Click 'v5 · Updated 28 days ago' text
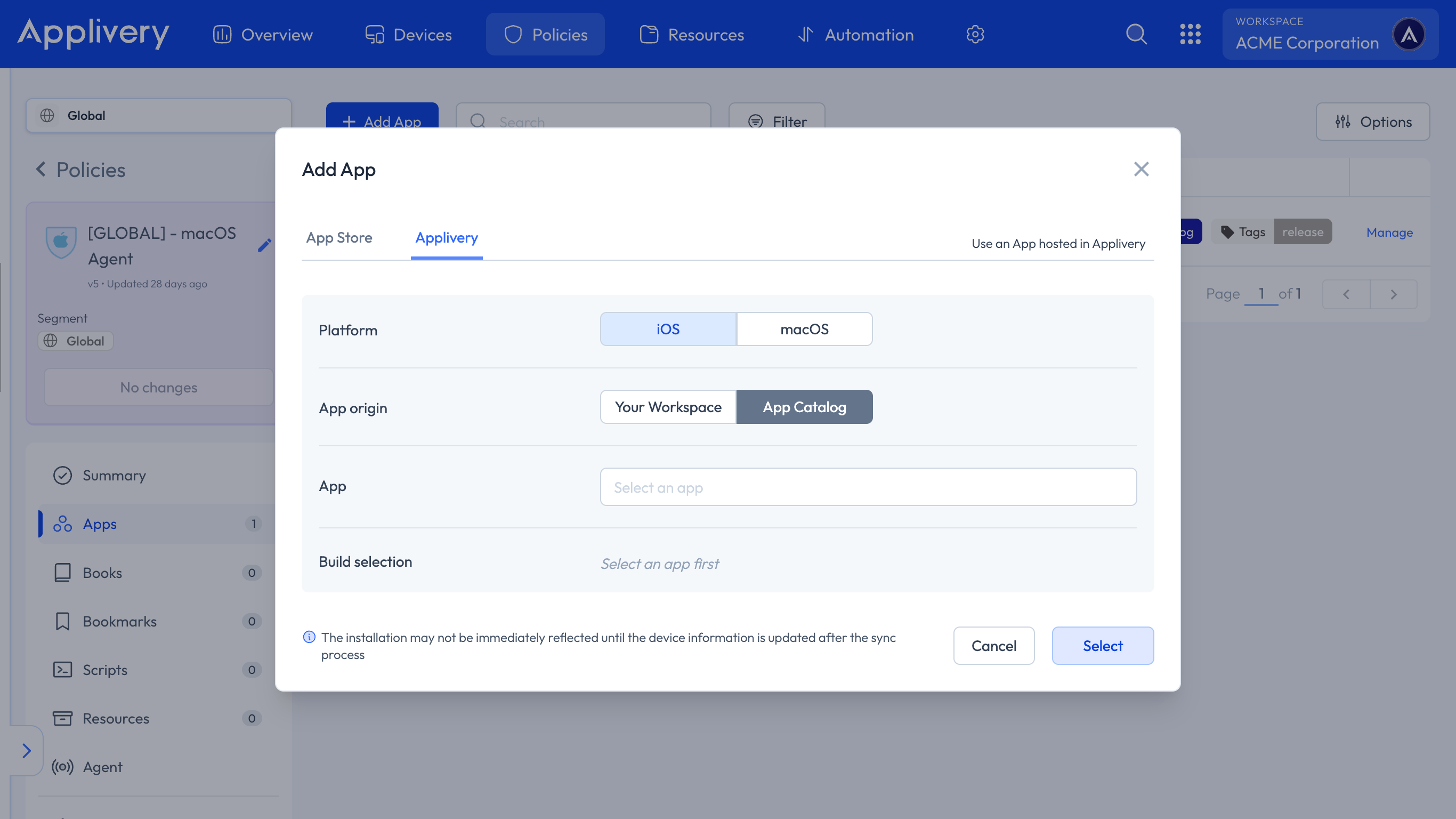This screenshot has height=819, width=1456. 148,284
